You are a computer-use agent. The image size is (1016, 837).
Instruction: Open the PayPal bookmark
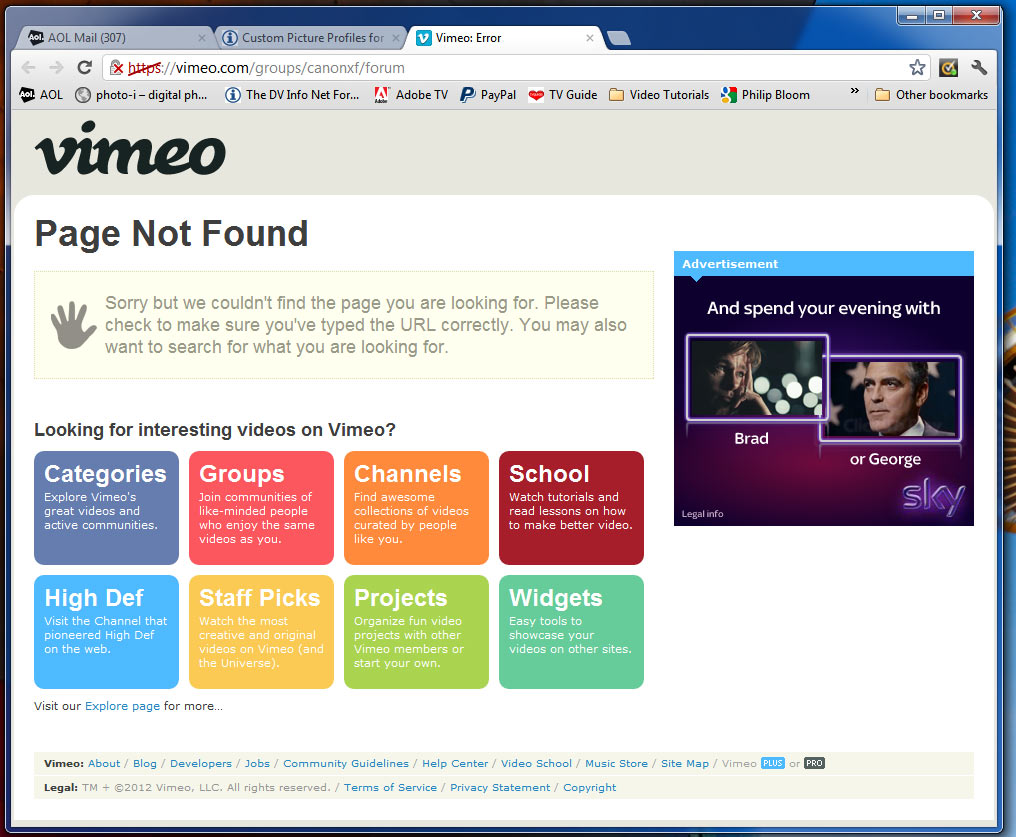tap(488, 95)
